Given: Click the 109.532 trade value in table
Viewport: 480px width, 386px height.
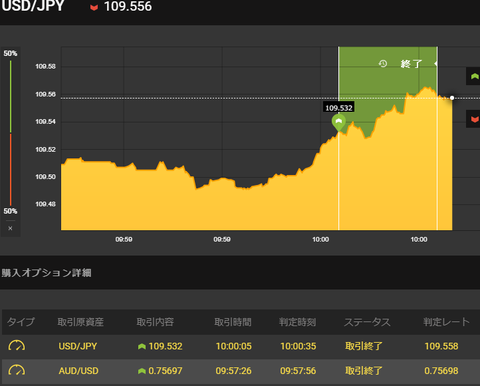Looking at the screenshot, I should 165,346.
